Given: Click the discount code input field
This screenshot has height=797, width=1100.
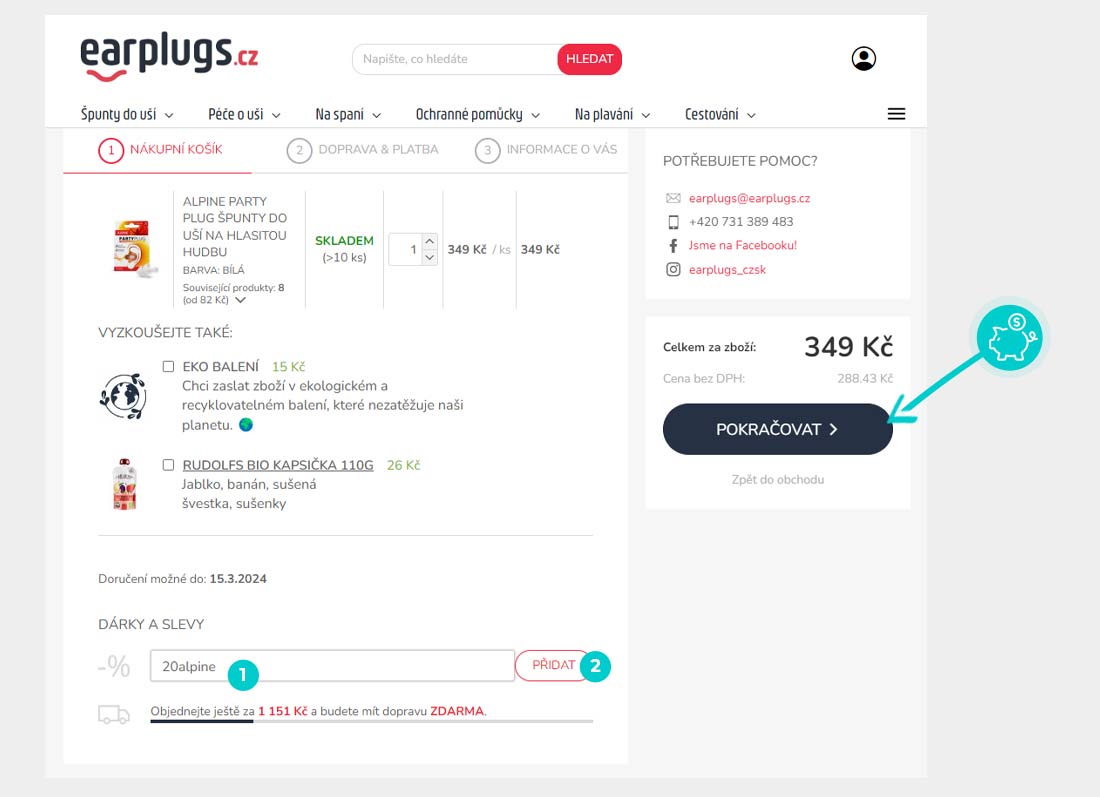Looking at the screenshot, I should pyautogui.click(x=332, y=666).
